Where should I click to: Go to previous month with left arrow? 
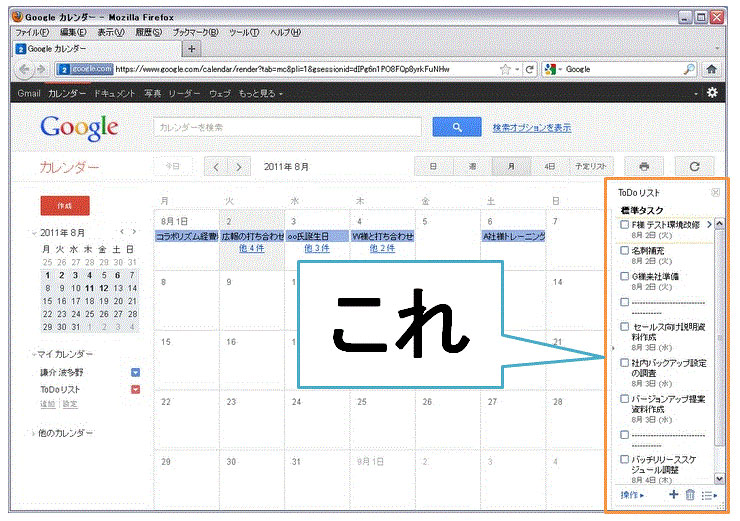click(216, 167)
